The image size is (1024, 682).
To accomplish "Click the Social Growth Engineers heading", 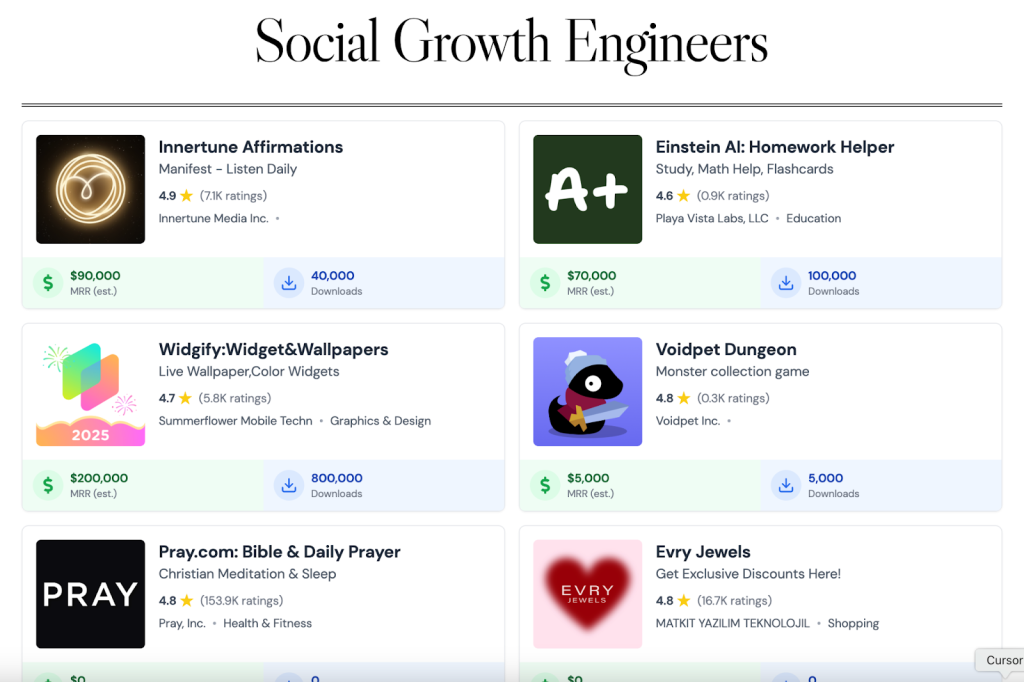I will point(511,43).
